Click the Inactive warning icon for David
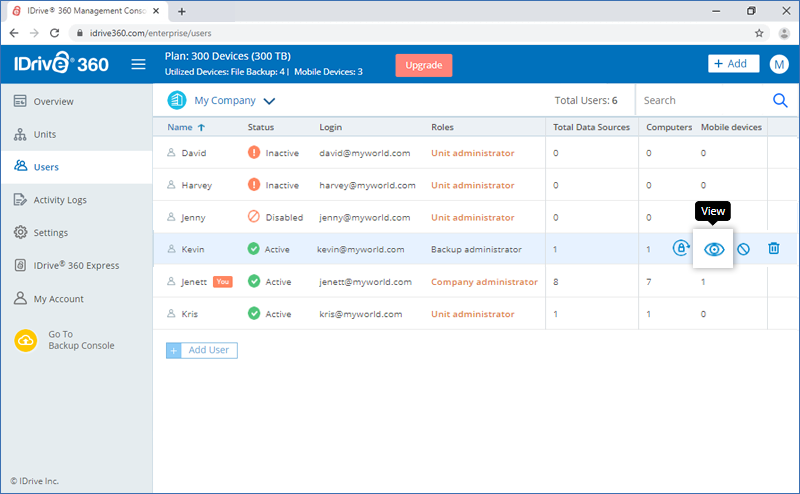 pyautogui.click(x=254, y=152)
